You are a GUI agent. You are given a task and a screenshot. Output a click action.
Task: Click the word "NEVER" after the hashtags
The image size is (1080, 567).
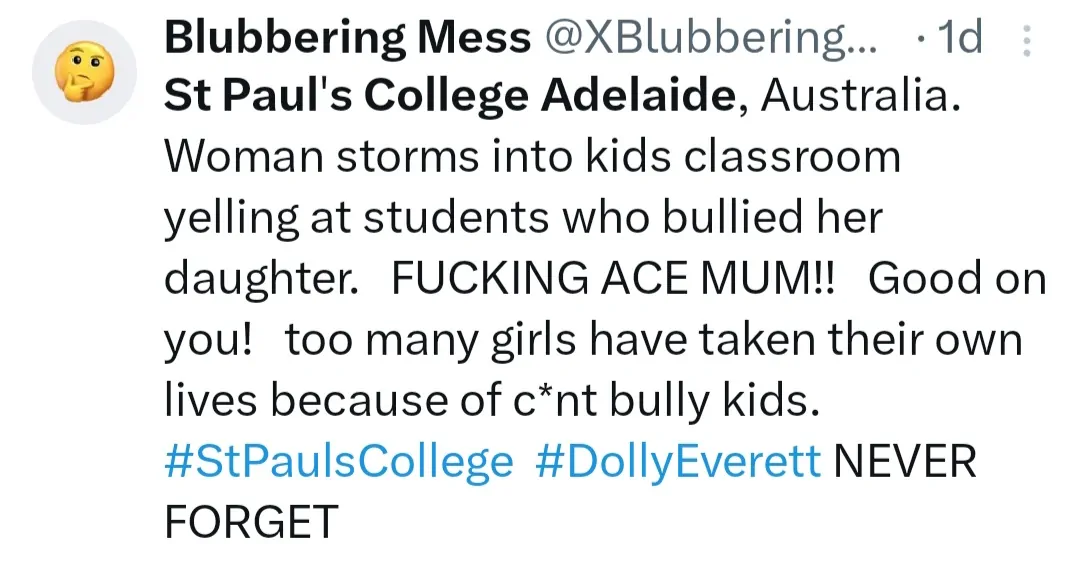[904, 462]
